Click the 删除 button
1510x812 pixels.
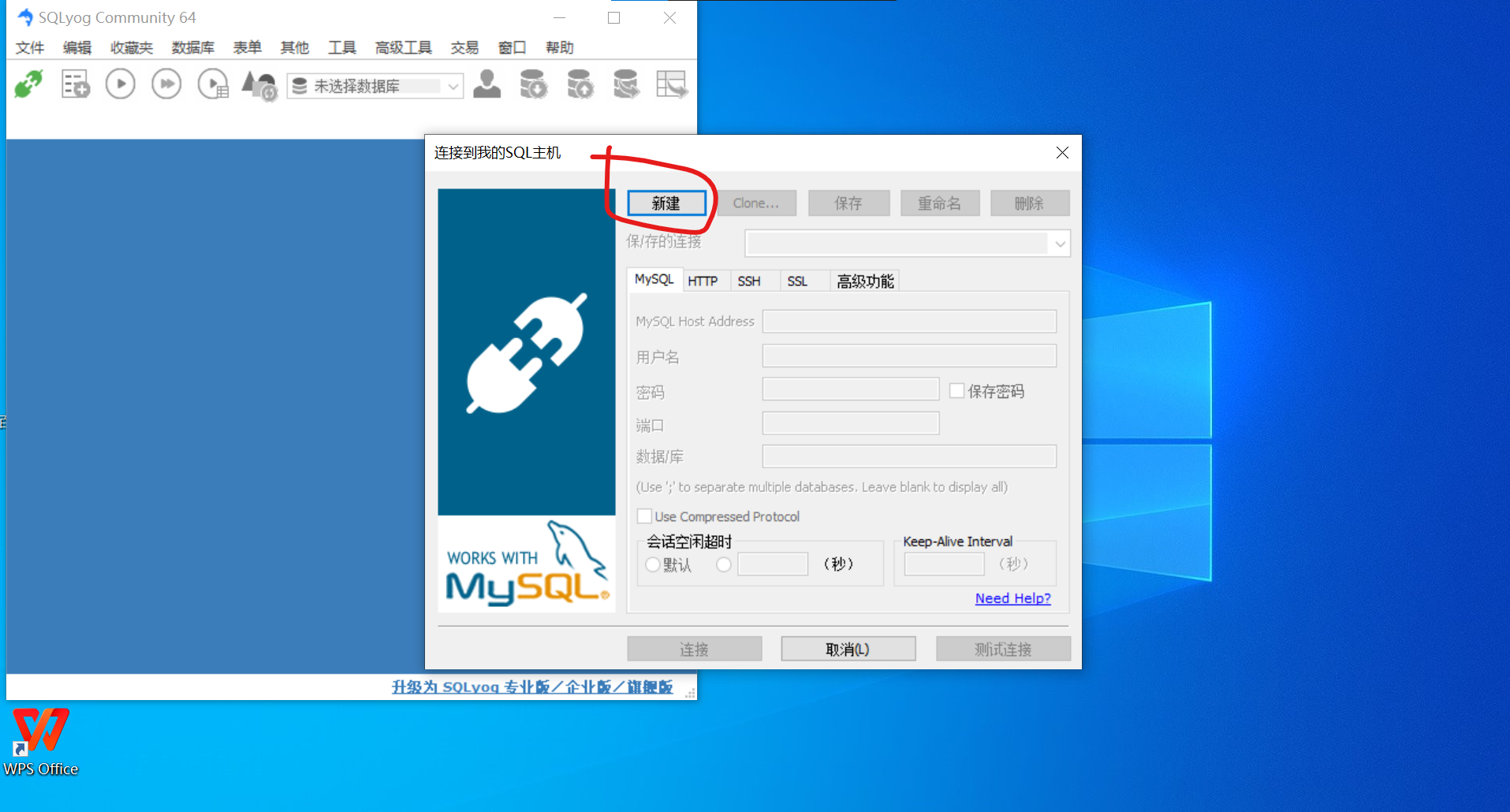(x=1030, y=203)
